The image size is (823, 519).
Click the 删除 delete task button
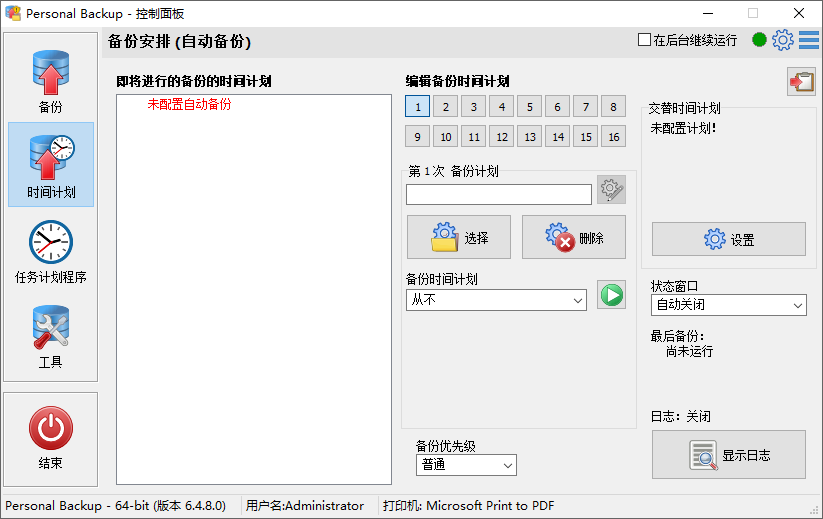click(x=574, y=237)
